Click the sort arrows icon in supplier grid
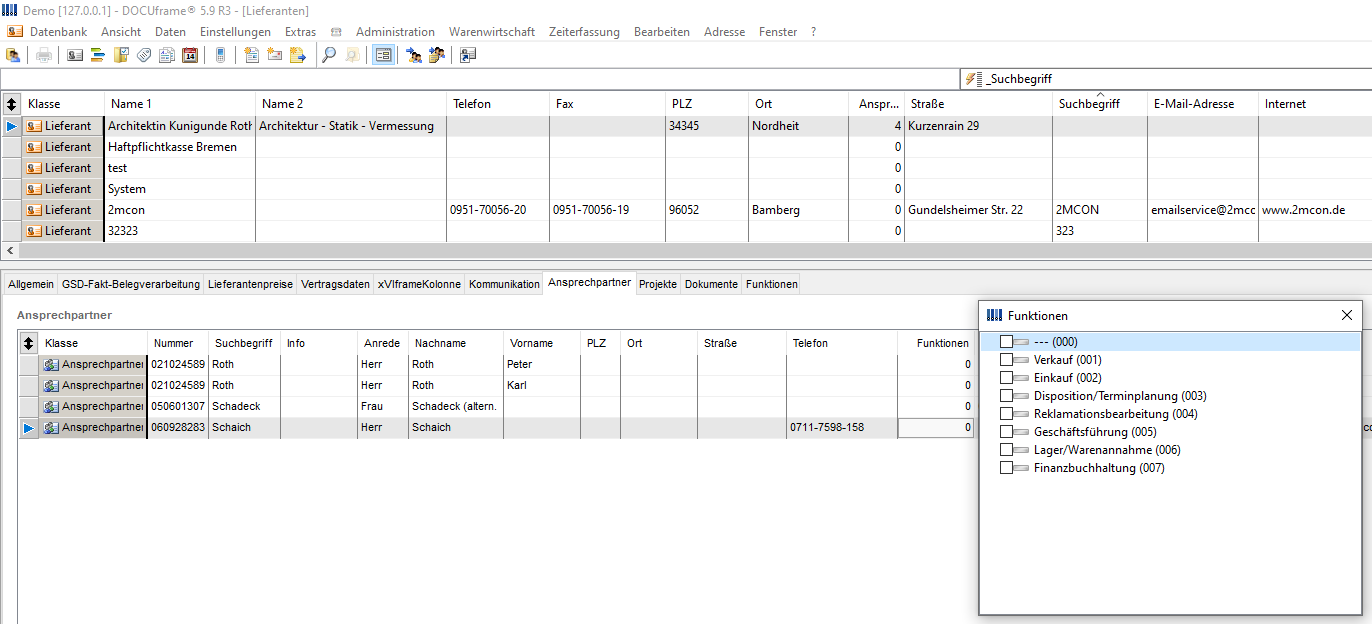The width and height of the screenshot is (1372, 624). tap(12, 104)
